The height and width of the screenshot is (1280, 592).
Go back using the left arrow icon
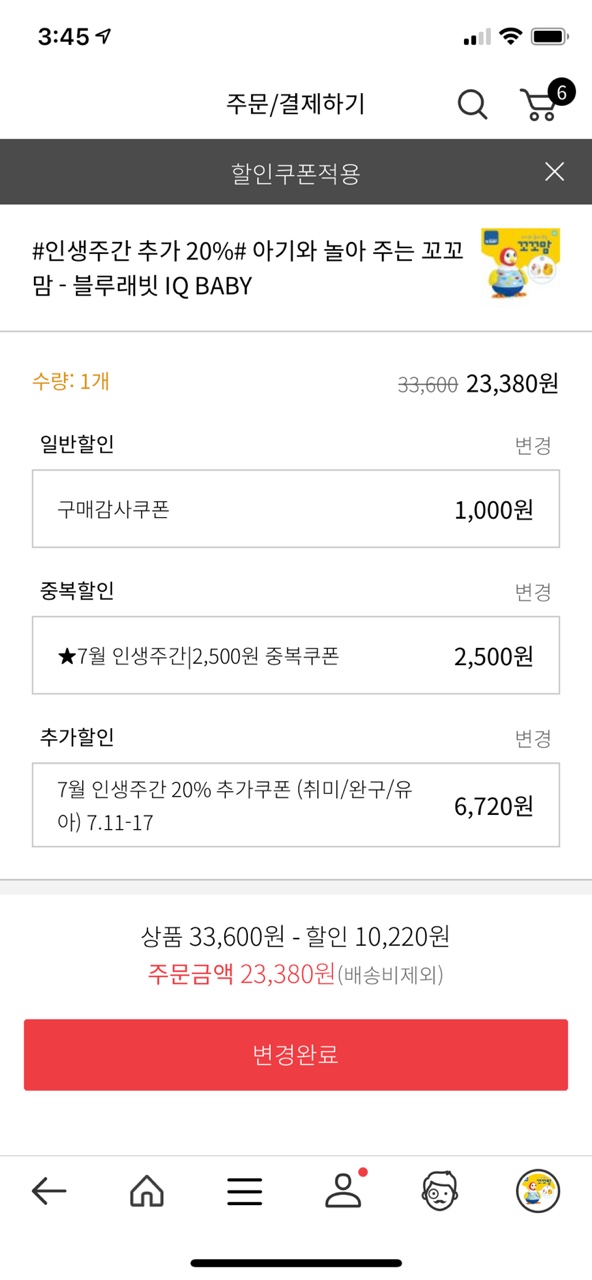tap(49, 1190)
